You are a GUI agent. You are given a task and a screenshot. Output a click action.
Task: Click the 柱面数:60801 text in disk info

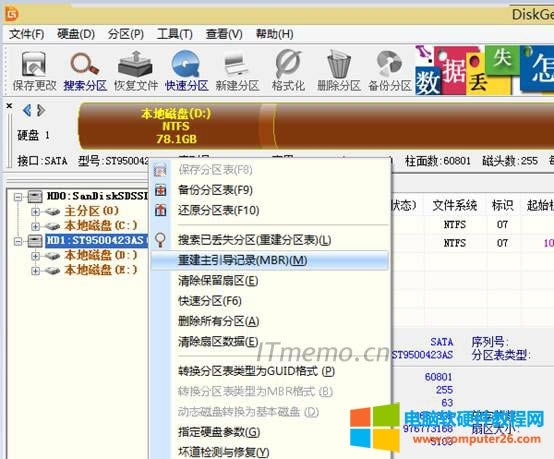(x=438, y=161)
